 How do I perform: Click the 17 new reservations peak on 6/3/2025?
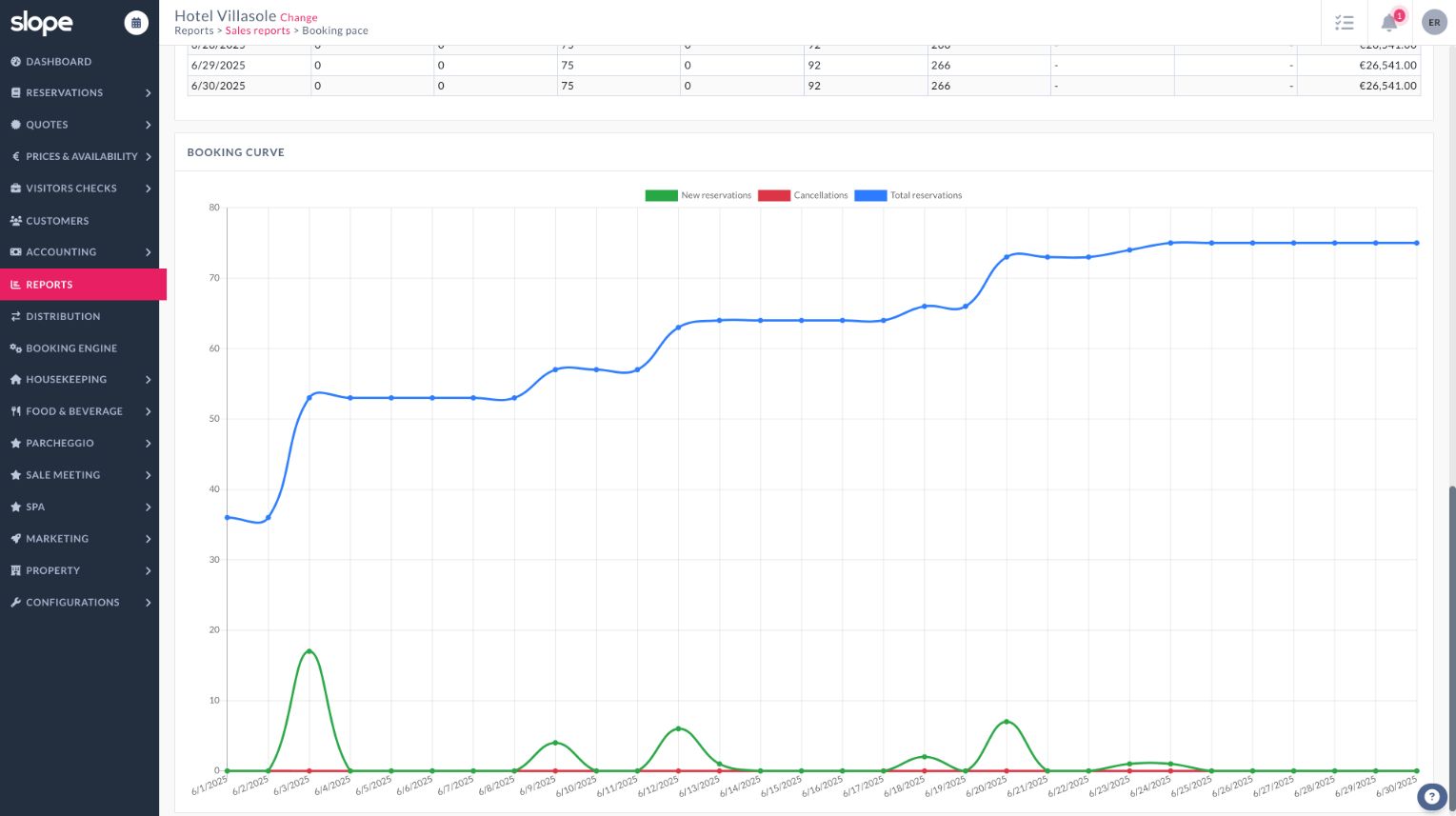click(x=309, y=651)
